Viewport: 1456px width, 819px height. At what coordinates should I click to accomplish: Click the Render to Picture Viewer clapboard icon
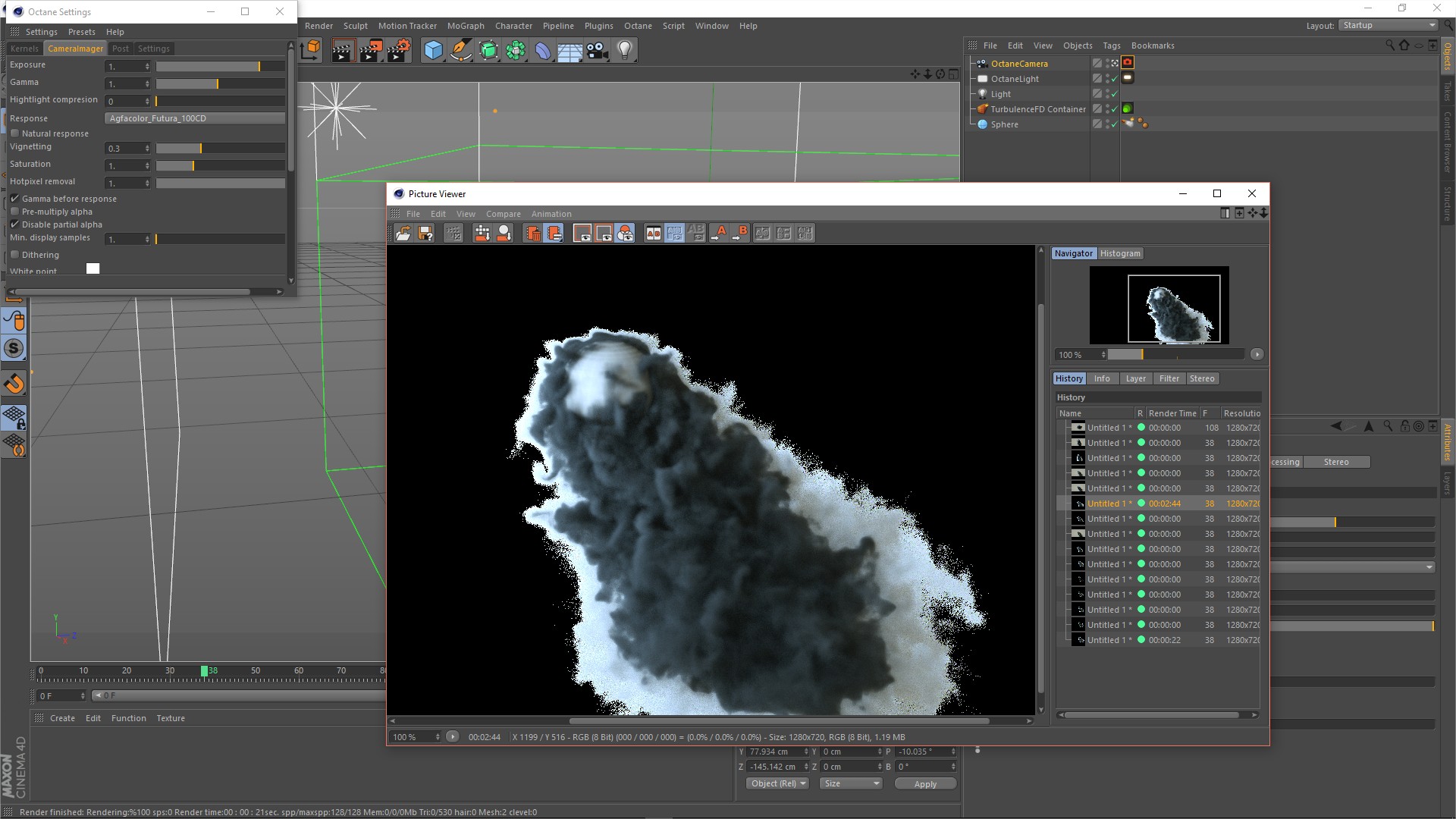pos(371,51)
